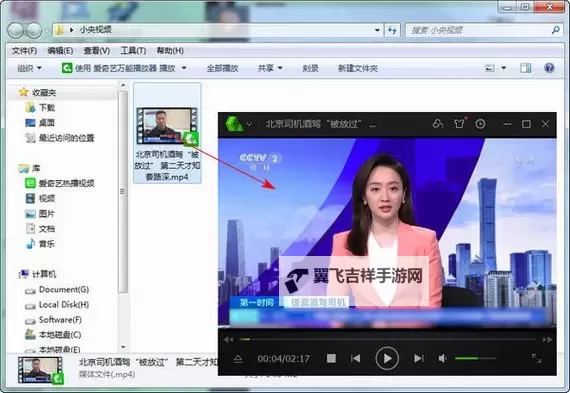Click the Explorer forward navigation button
Screen dimensions: 570x393
tap(34, 31)
